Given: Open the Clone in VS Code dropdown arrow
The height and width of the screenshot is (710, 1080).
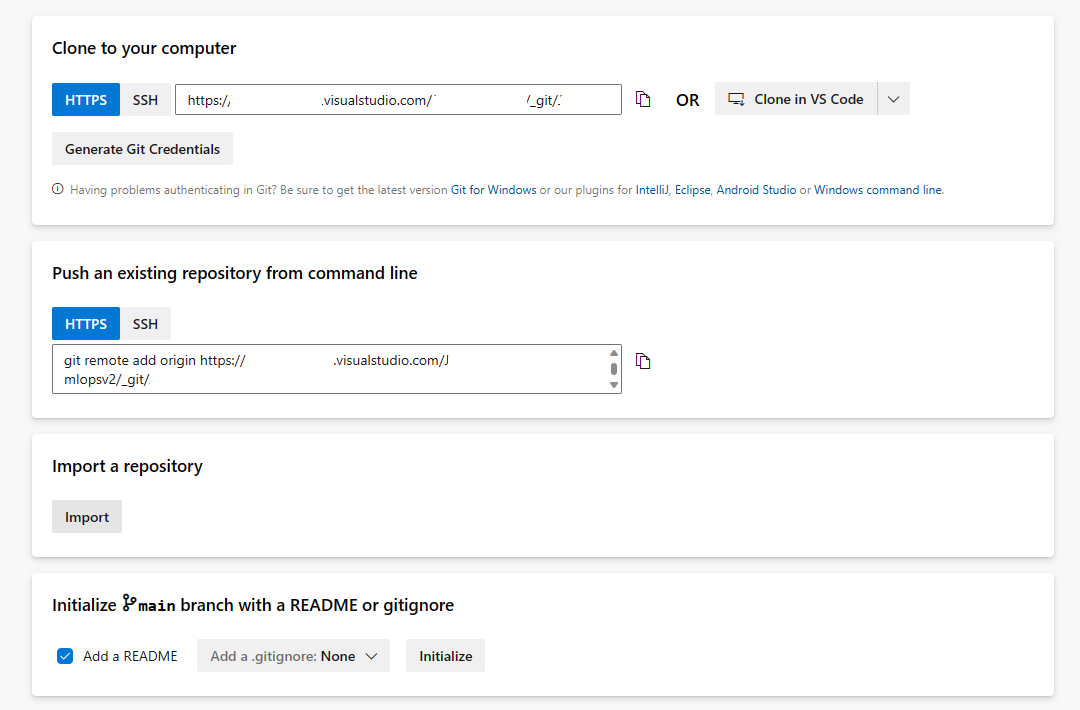Looking at the screenshot, I should 893,99.
